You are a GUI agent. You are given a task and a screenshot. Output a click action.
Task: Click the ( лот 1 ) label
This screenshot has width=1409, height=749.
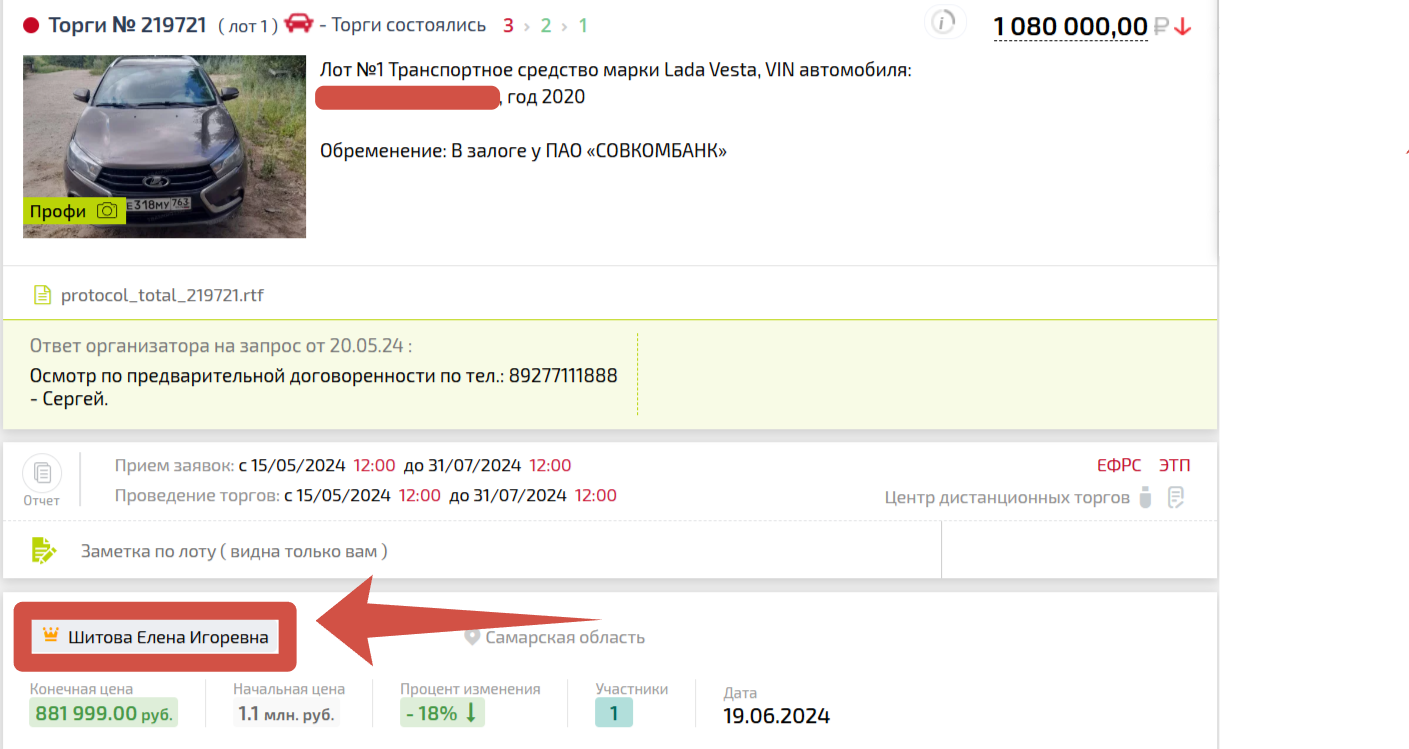(247, 26)
